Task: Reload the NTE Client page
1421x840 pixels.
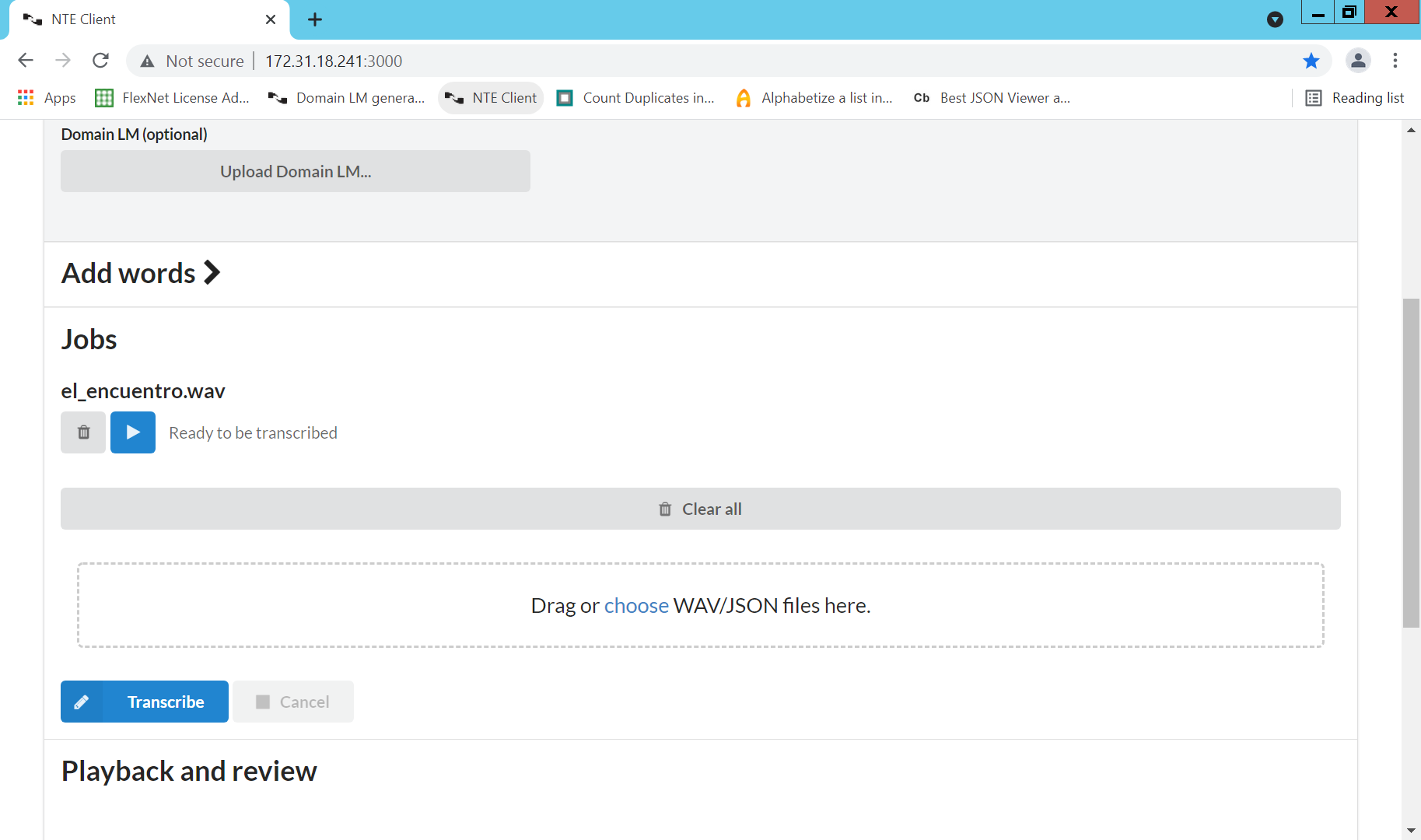Action: [100, 60]
